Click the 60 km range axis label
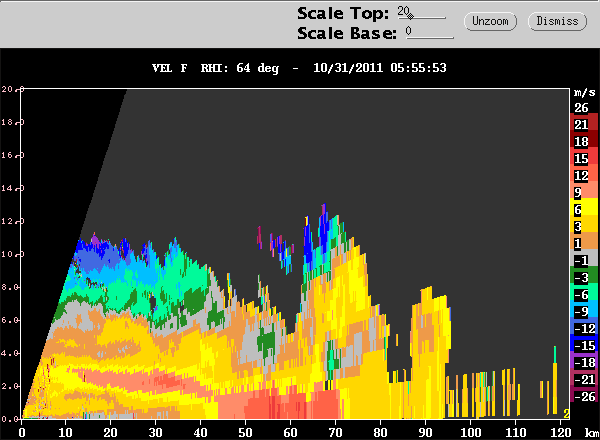The height and width of the screenshot is (440, 600). 290,433
